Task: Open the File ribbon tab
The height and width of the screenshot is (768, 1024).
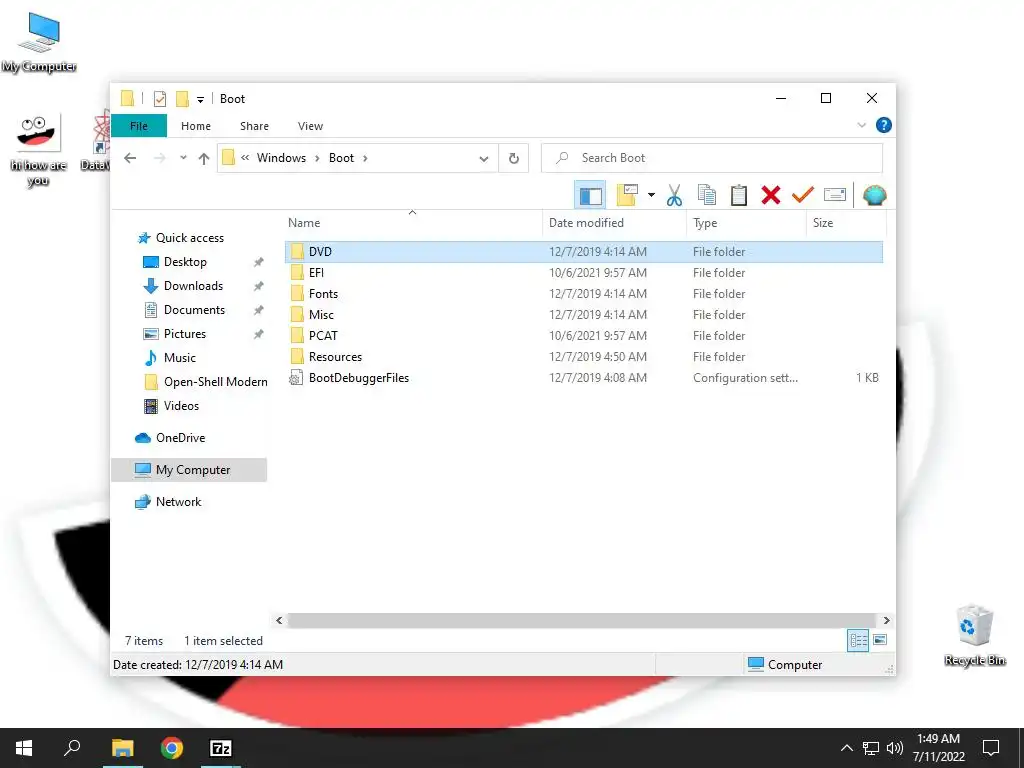Action: pyautogui.click(x=139, y=126)
